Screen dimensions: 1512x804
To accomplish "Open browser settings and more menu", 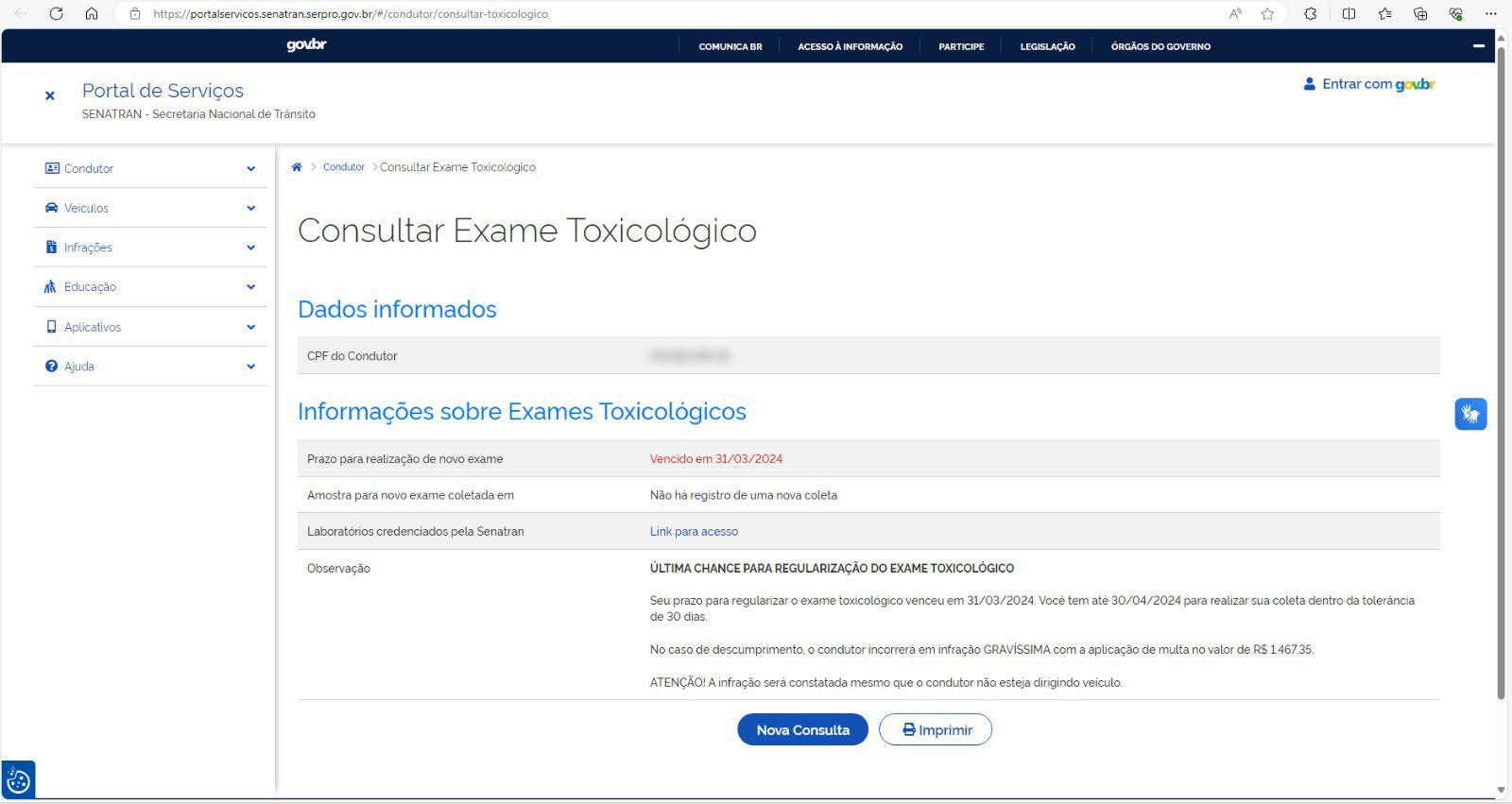I will [x=1491, y=14].
